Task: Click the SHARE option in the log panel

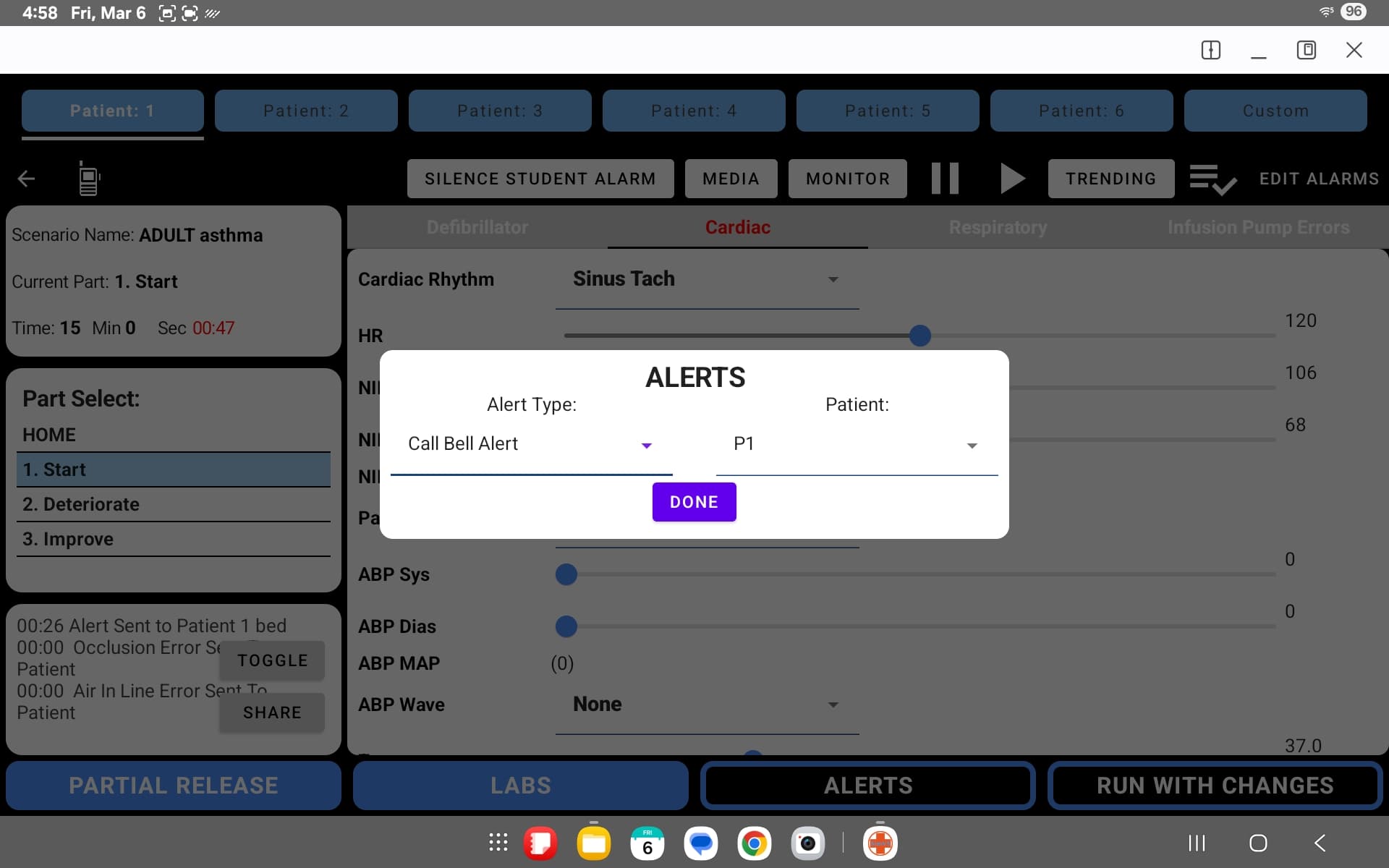Action: (271, 712)
